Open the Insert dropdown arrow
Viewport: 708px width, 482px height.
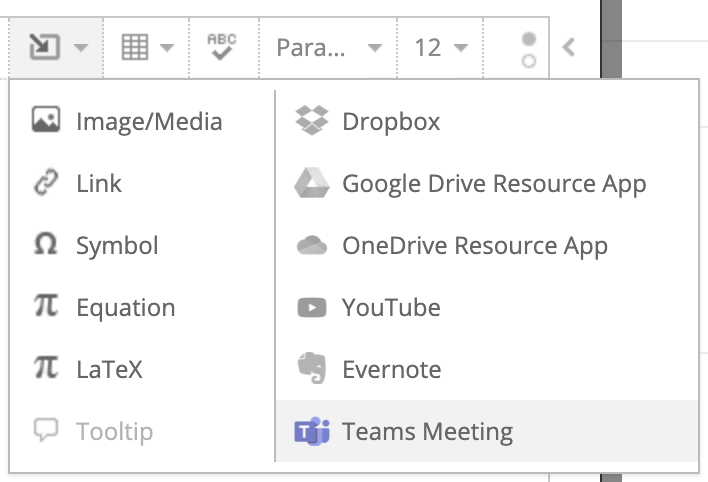81,47
